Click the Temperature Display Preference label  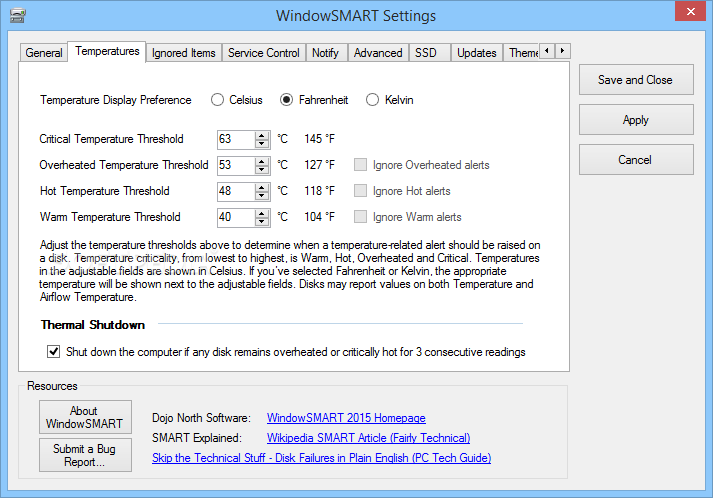(115, 100)
